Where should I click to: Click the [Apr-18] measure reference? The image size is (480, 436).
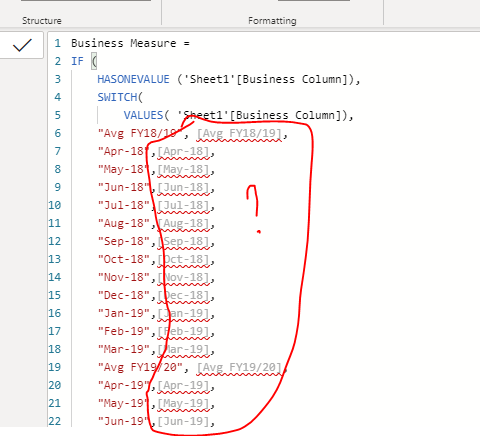click(x=183, y=151)
